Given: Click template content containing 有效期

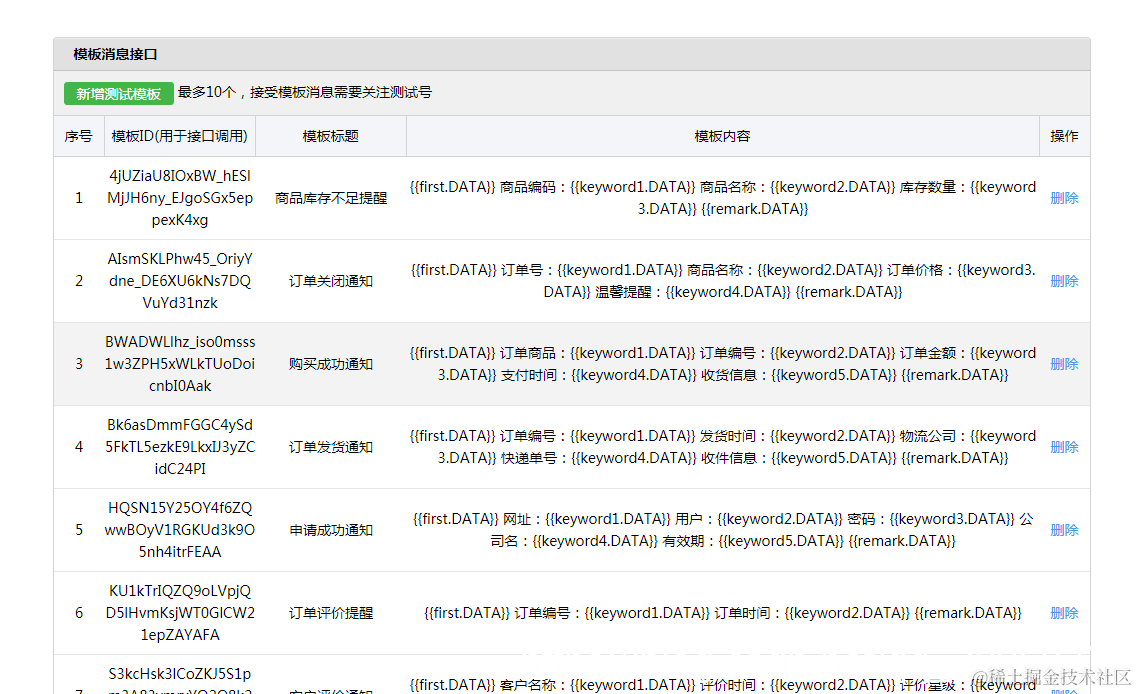Looking at the screenshot, I should coord(723,530).
